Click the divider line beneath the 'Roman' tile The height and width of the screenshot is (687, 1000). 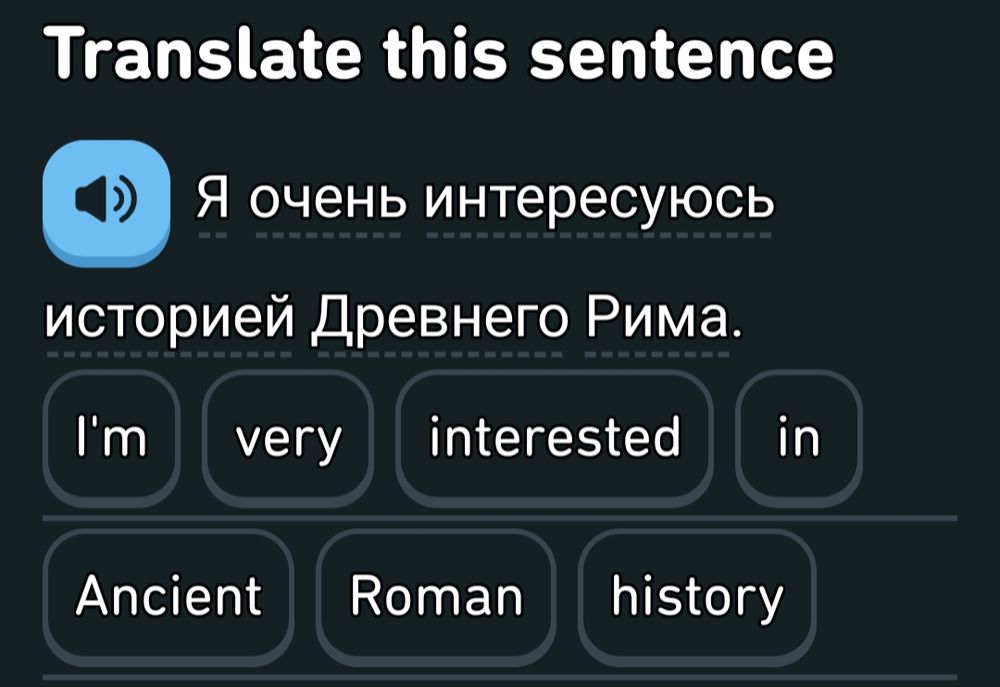click(436, 679)
